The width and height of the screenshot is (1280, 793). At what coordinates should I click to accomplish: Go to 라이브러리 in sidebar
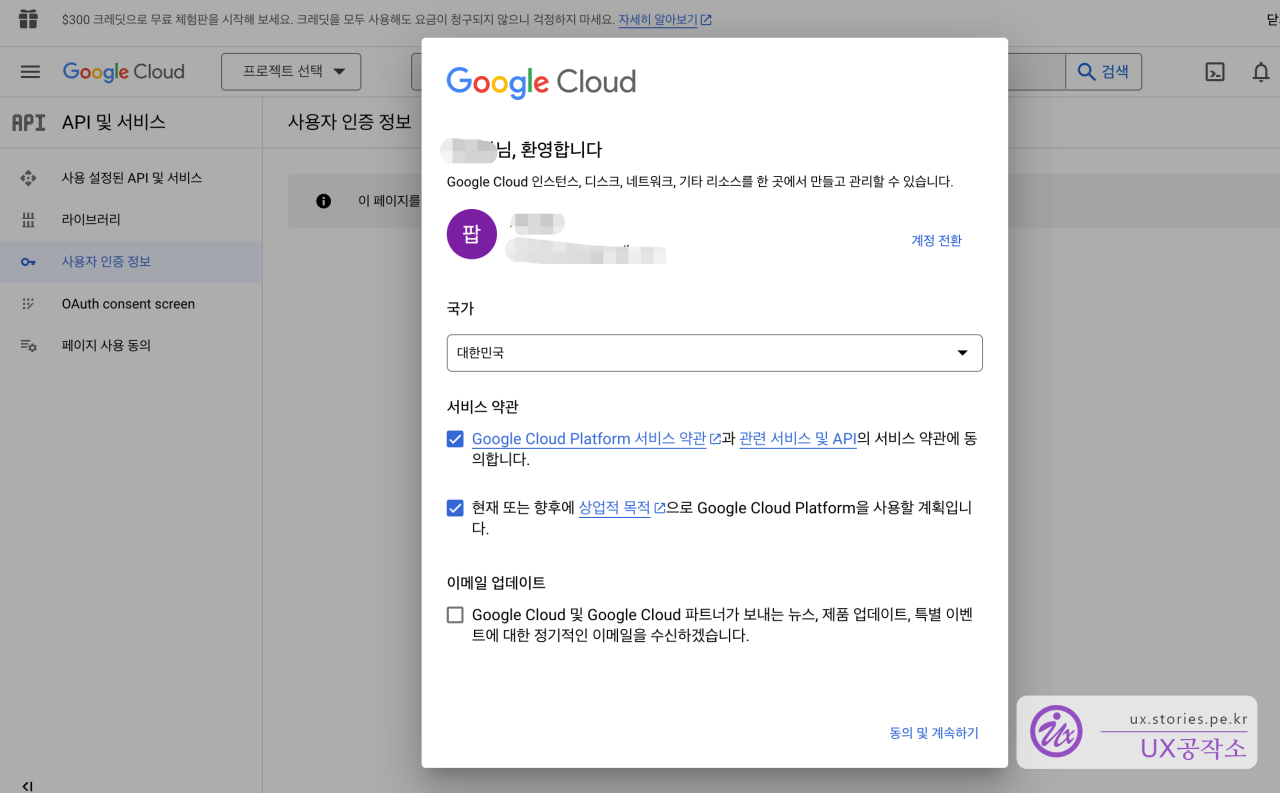(131, 220)
